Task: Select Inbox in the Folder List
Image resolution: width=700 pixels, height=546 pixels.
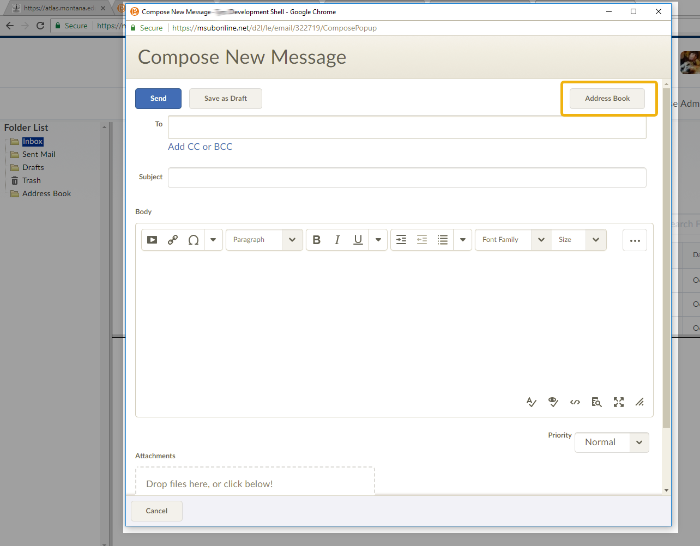Action: point(33,142)
